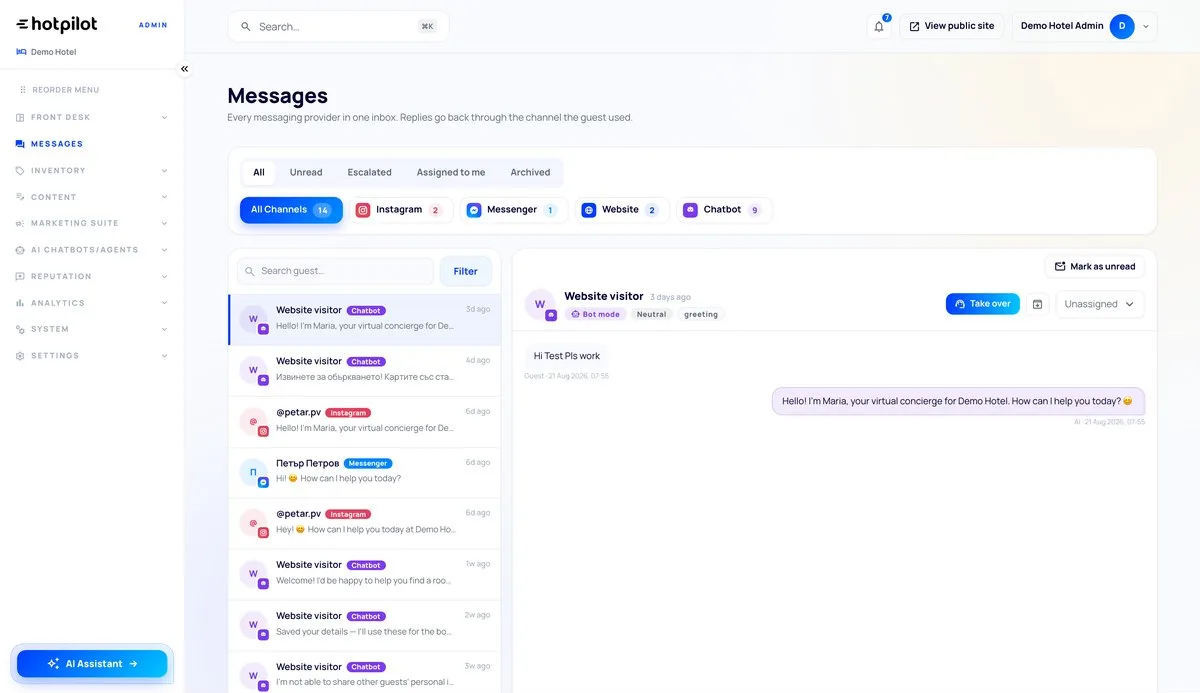Viewport: 1200px width, 693px height.
Task: Click the Instagram logo in channel filter
Action: (x=363, y=210)
